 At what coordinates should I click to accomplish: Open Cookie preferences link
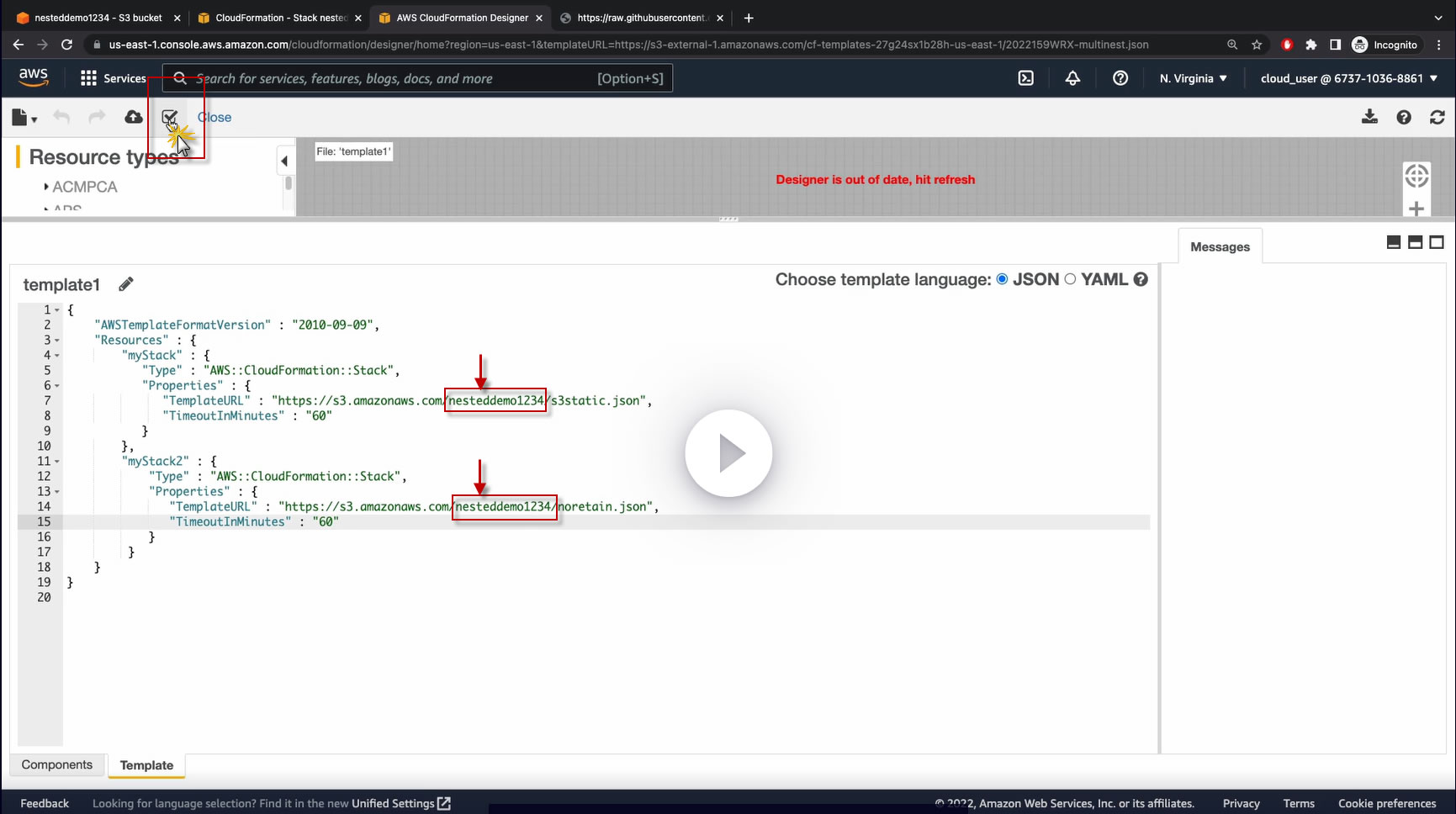1387,803
